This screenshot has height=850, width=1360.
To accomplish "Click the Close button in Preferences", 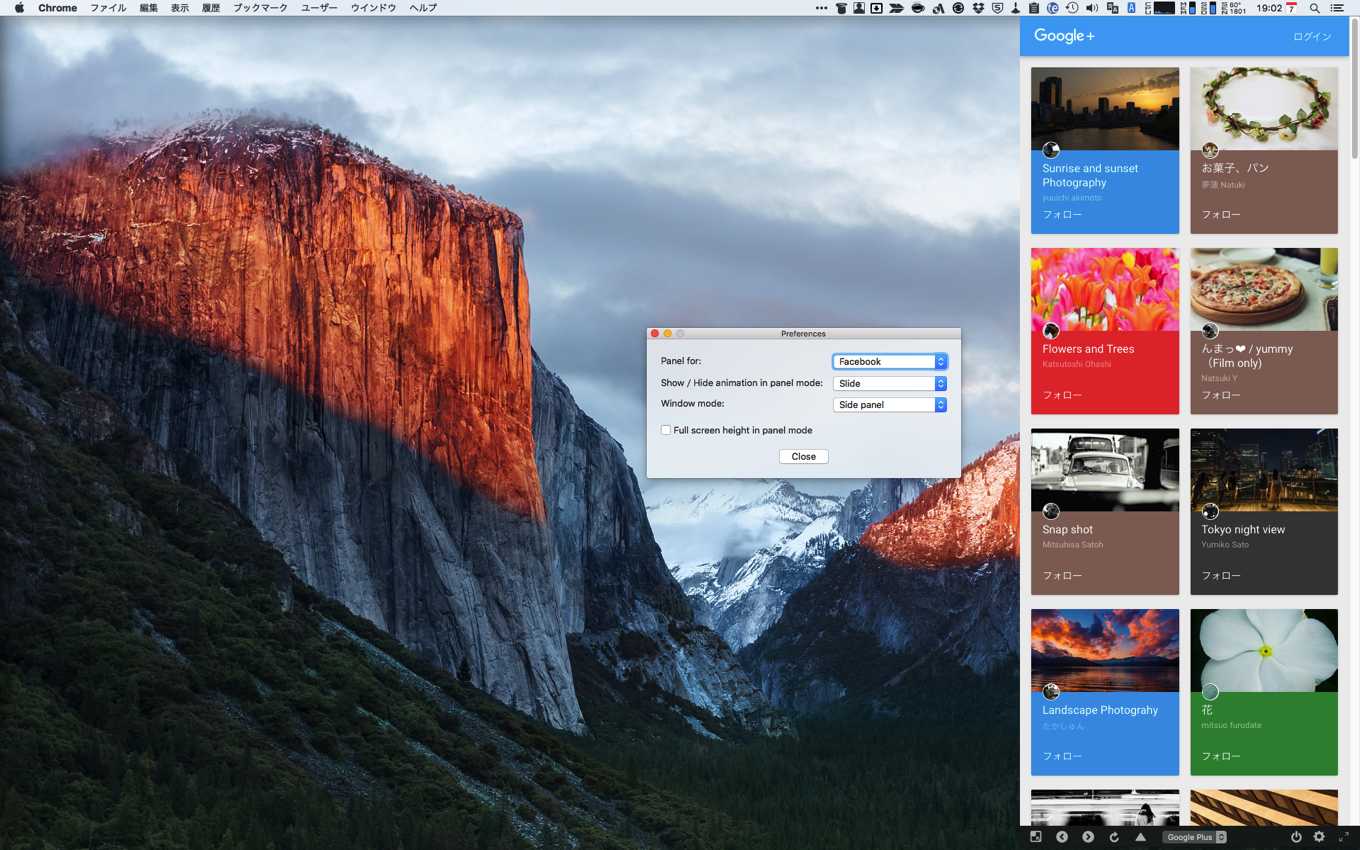I will (x=803, y=457).
